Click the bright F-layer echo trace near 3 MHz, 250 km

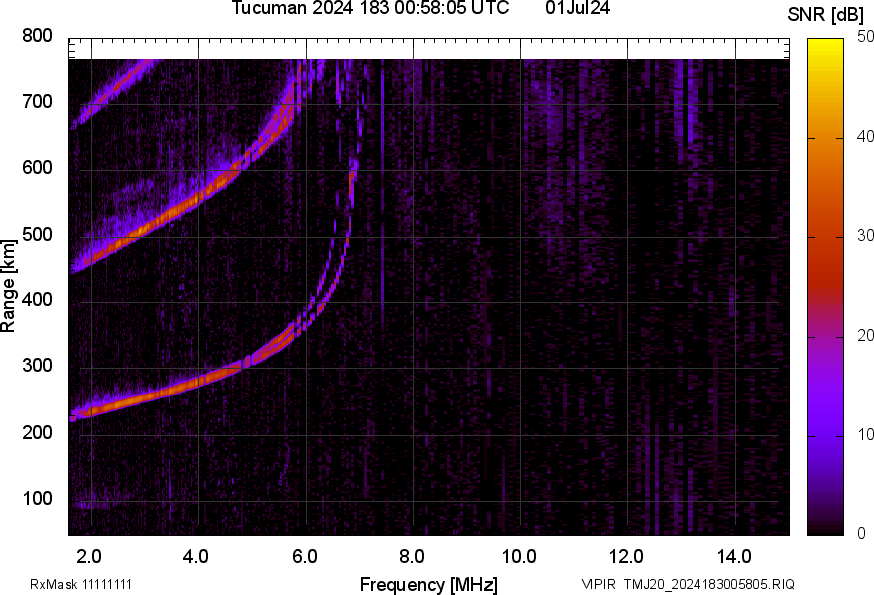click(x=145, y=398)
